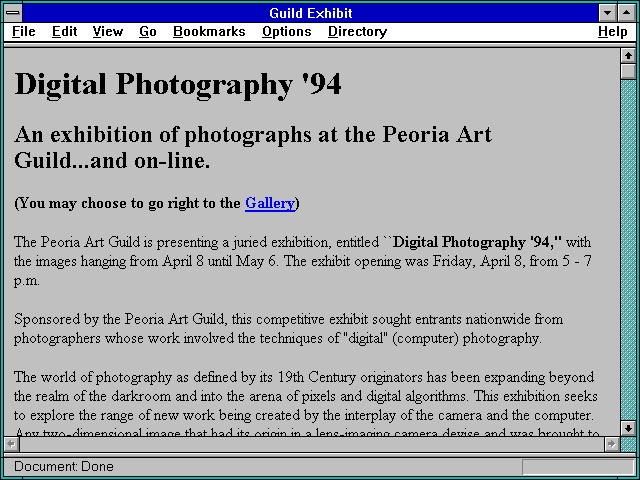Open the Edit menu

[64, 32]
